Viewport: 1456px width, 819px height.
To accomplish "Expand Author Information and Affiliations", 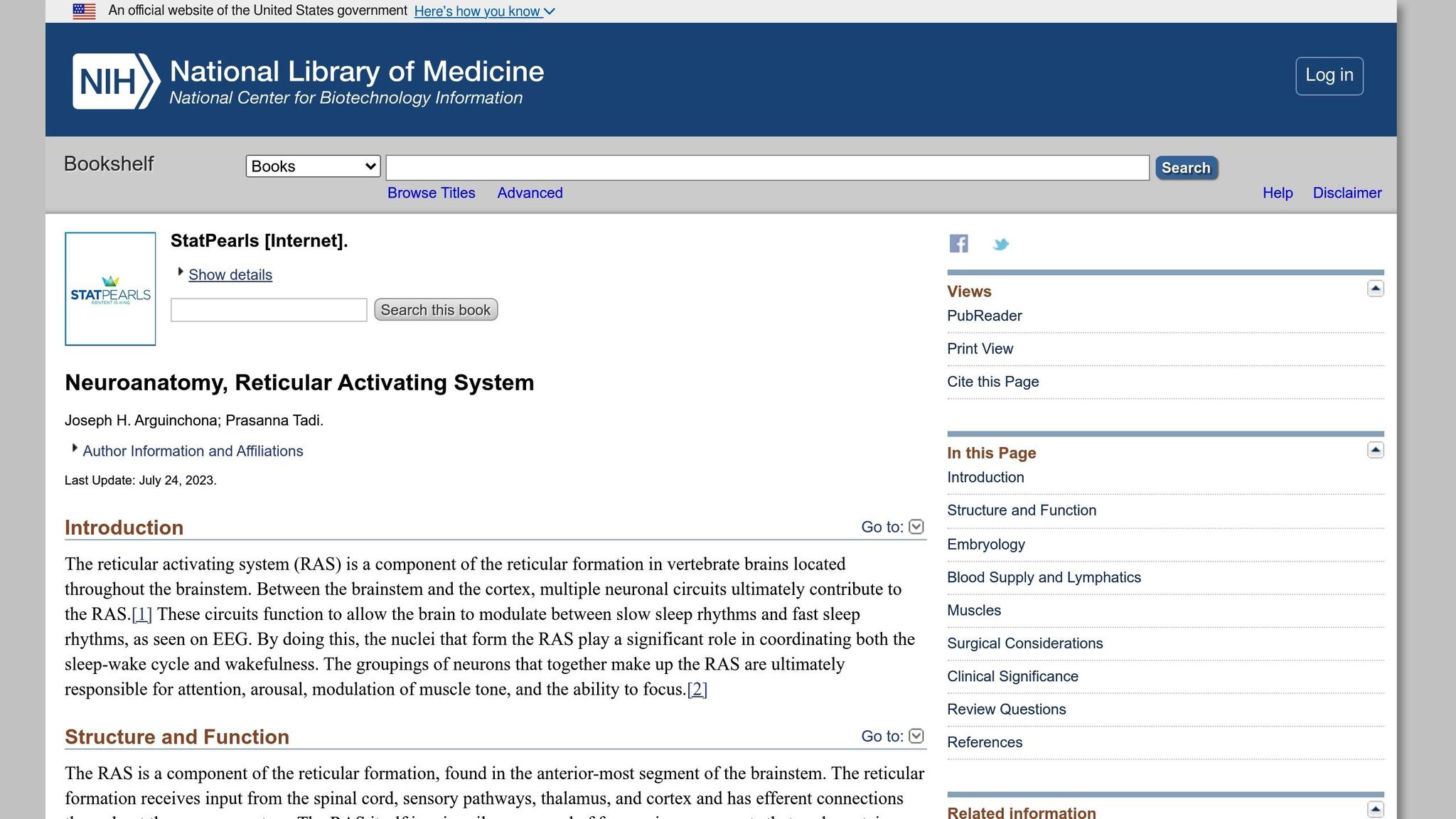I will (x=192, y=451).
